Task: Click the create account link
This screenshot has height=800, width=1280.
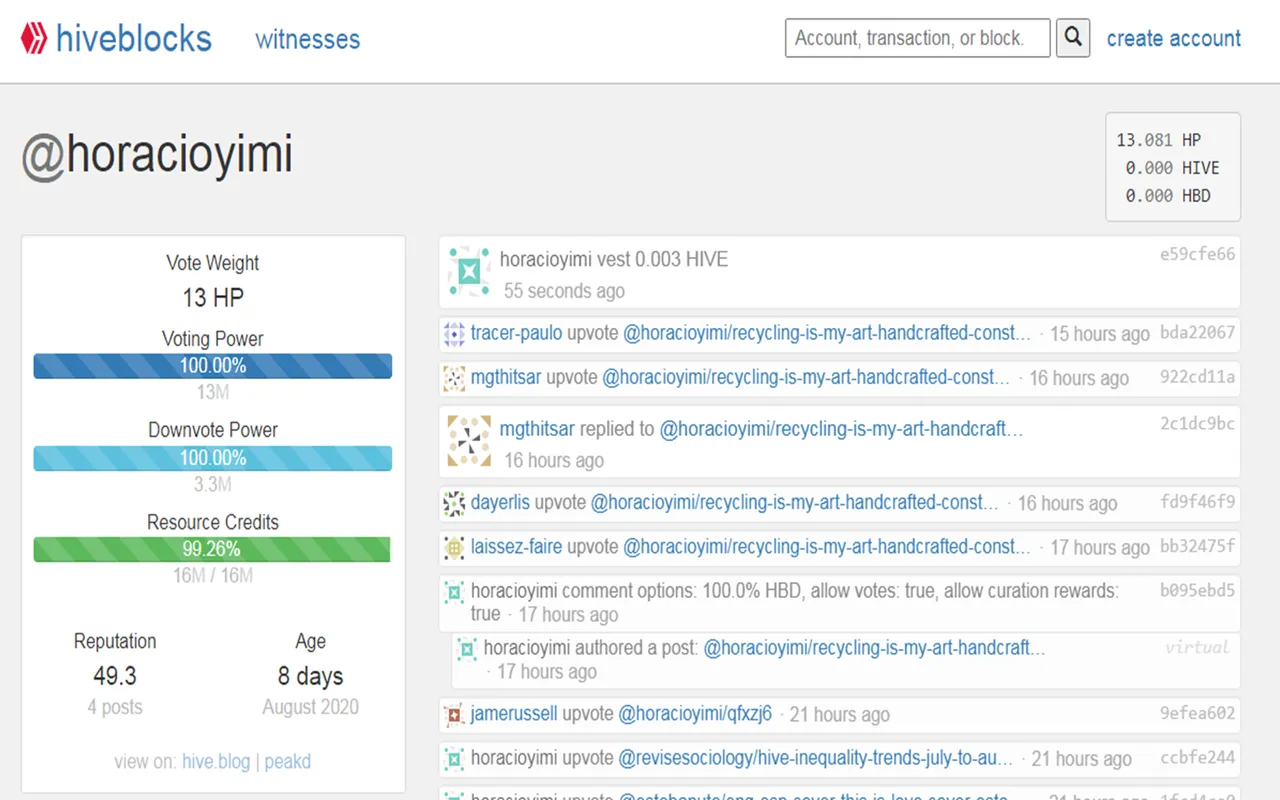Action: tap(1174, 38)
